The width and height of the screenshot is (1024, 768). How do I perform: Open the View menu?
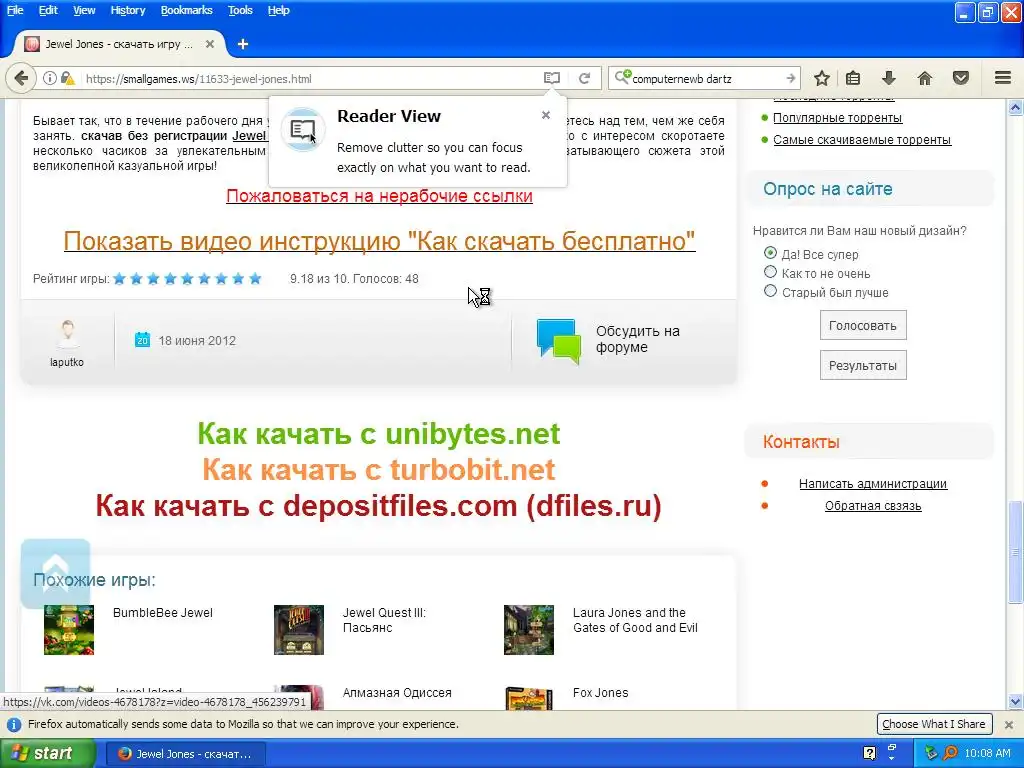pyautogui.click(x=84, y=10)
